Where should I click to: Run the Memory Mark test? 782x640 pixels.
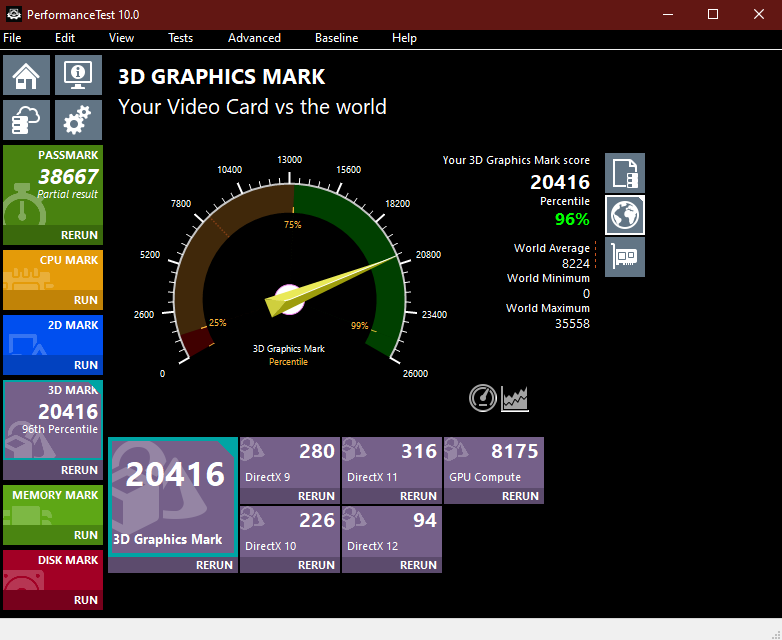click(x=53, y=535)
